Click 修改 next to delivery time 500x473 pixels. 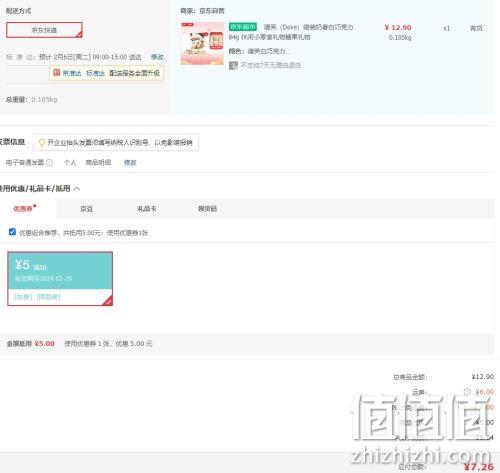tap(157, 57)
